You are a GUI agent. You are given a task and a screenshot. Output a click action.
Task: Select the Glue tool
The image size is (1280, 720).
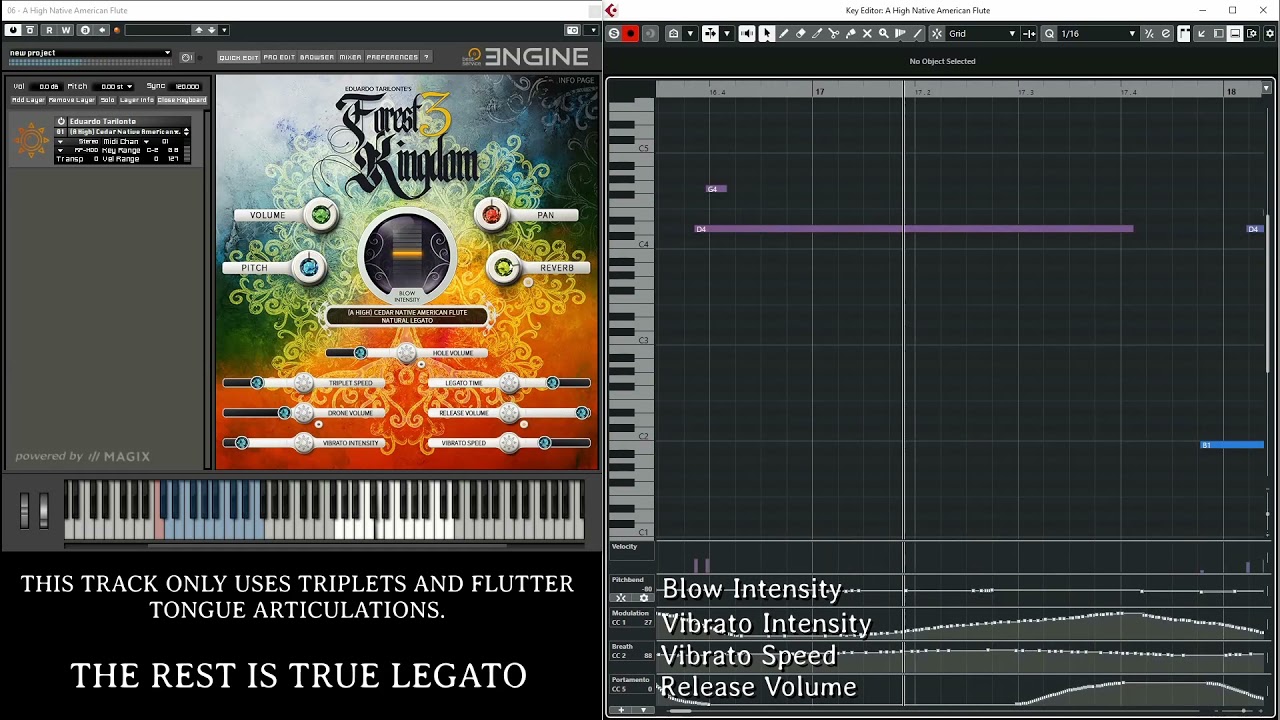coord(851,34)
